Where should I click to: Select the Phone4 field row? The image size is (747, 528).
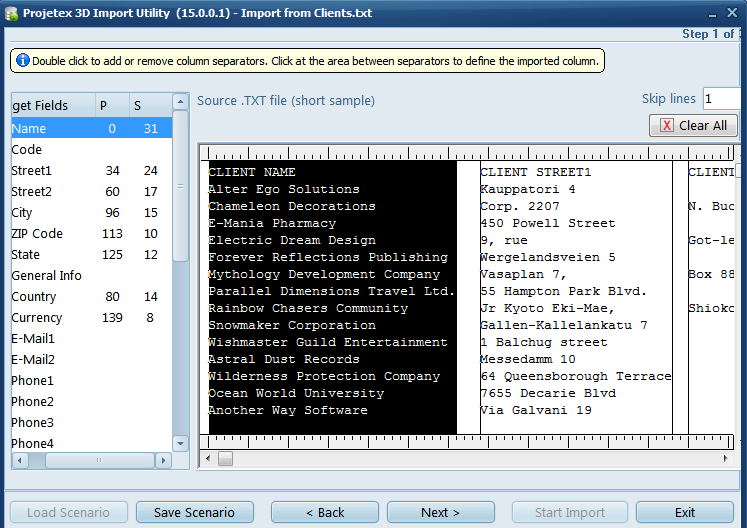[91, 443]
